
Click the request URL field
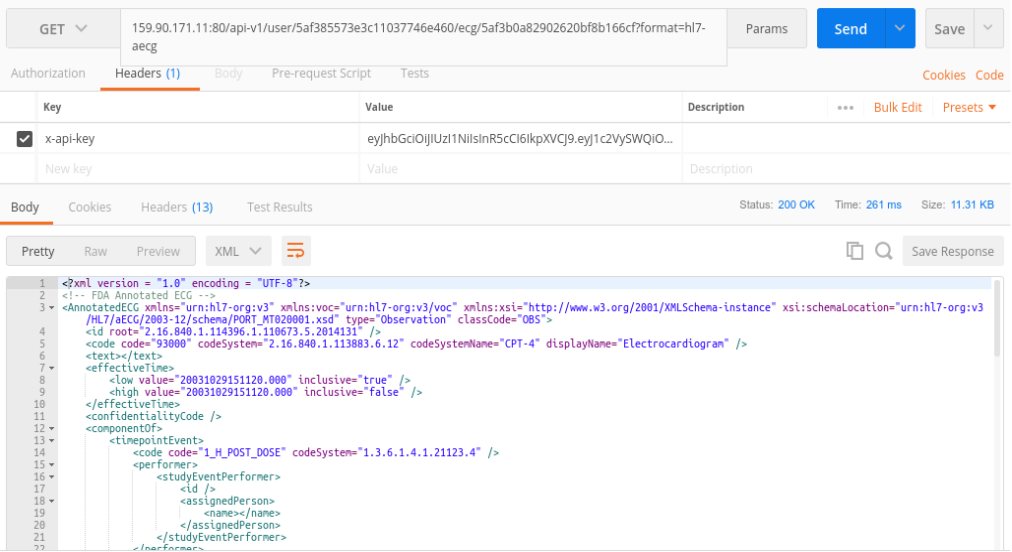(423, 37)
